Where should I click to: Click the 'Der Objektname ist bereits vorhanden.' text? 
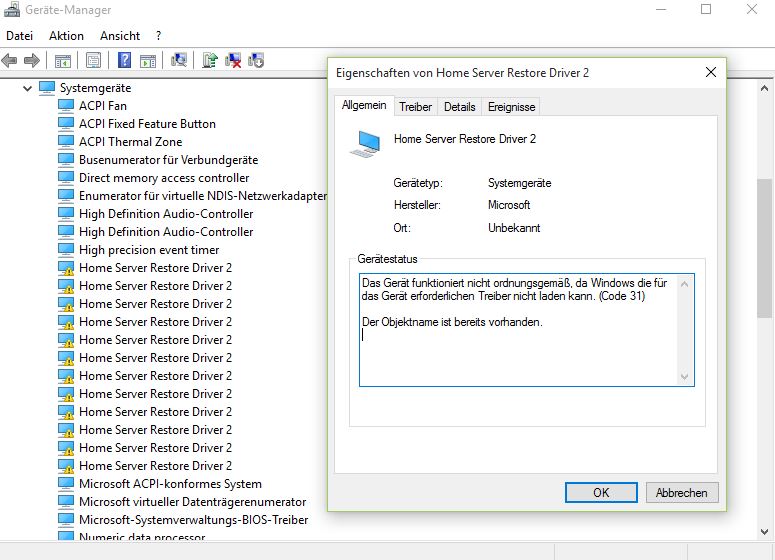pyautogui.click(x=452, y=322)
